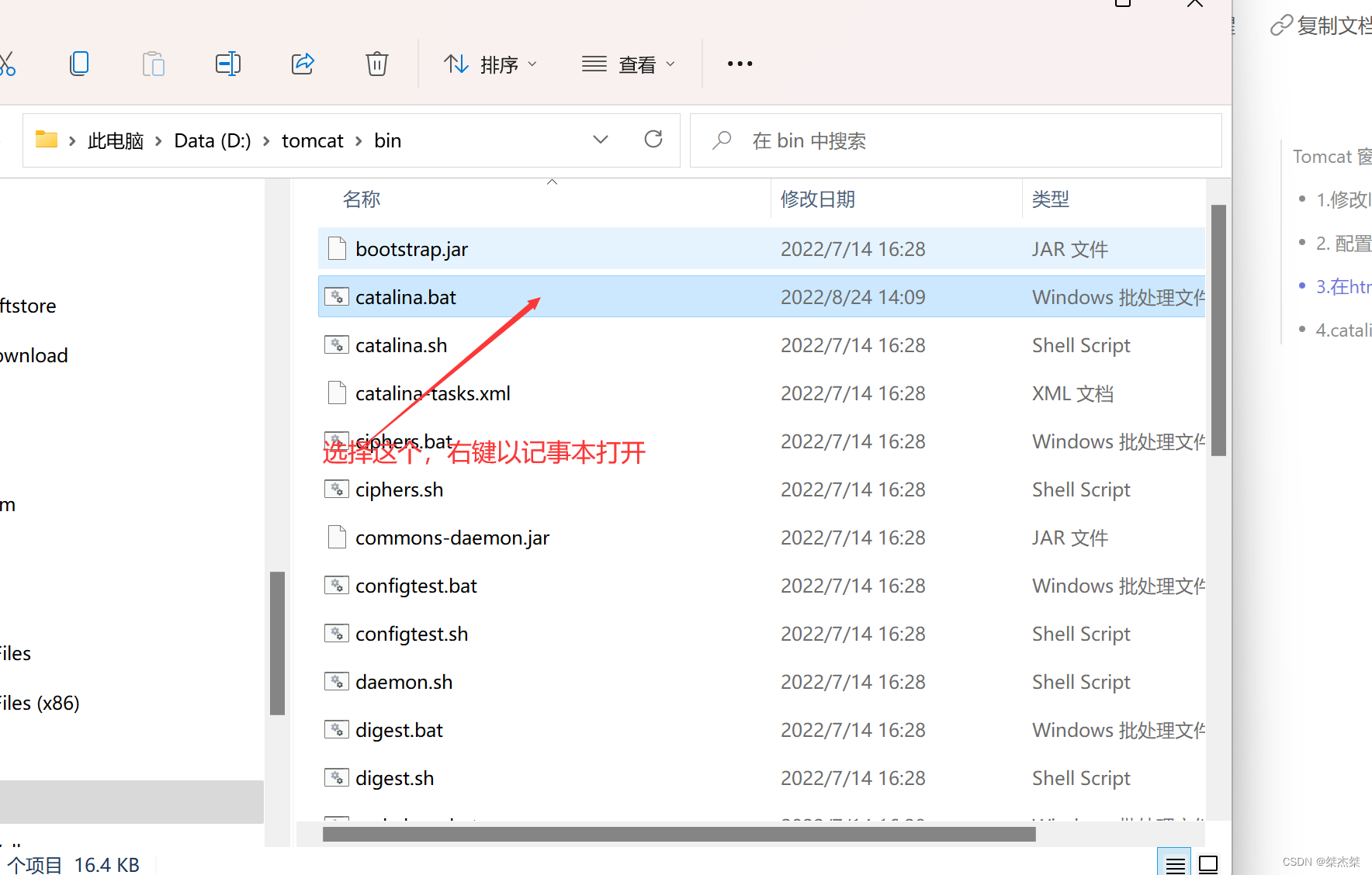Click the catalina.sh script icon
Image resolution: width=1372 pixels, height=875 pixels.
[x=337, y=344]
